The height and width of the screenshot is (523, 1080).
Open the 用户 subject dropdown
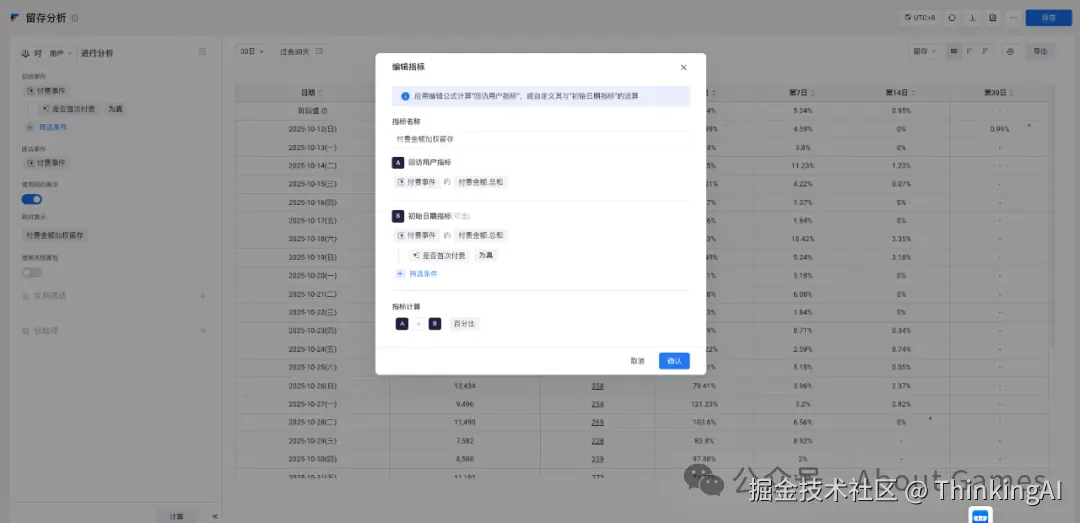pyautogui.click(x=61, y=53)
